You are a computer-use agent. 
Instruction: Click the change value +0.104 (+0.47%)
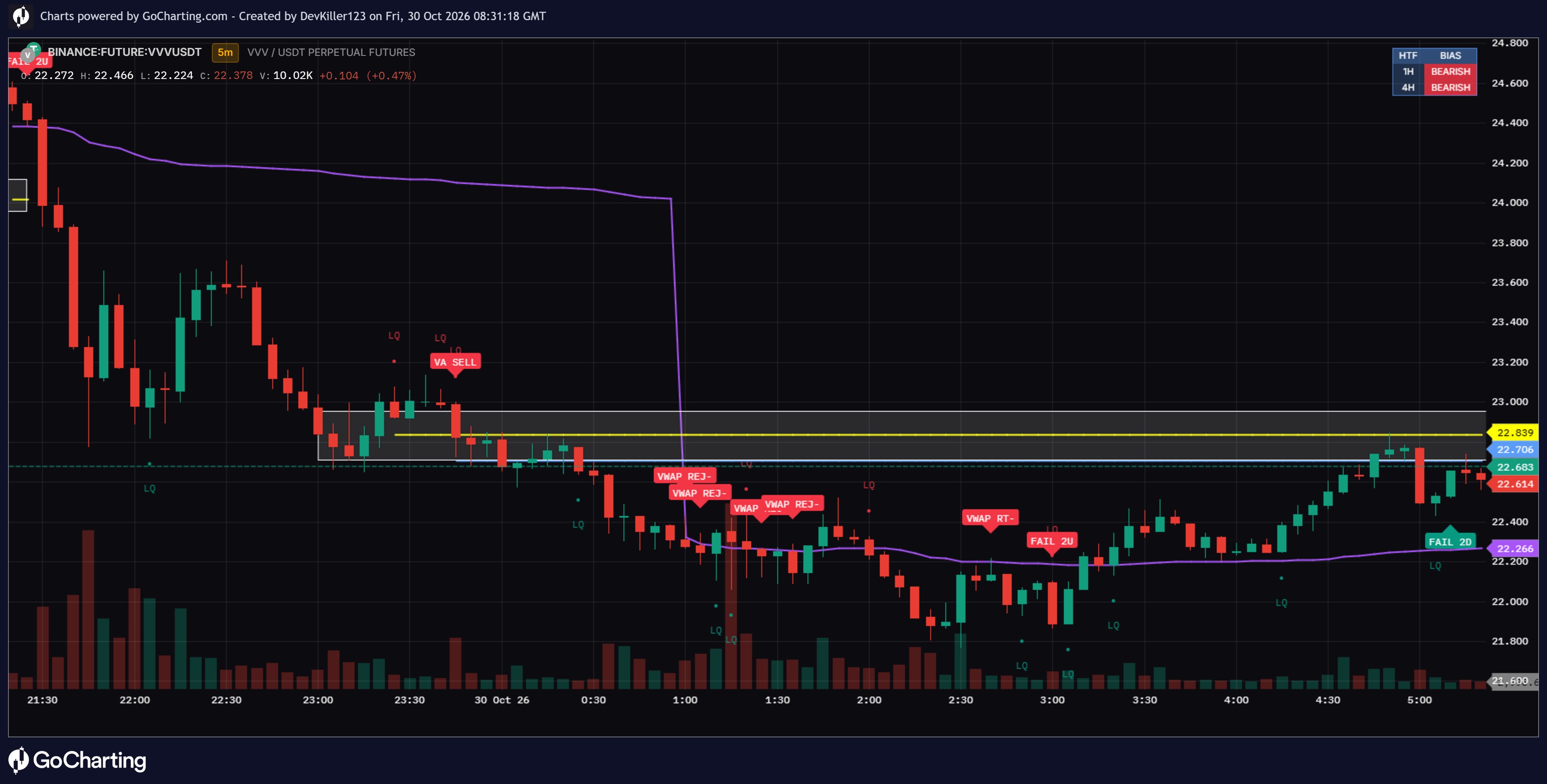(x=368, y=76)
